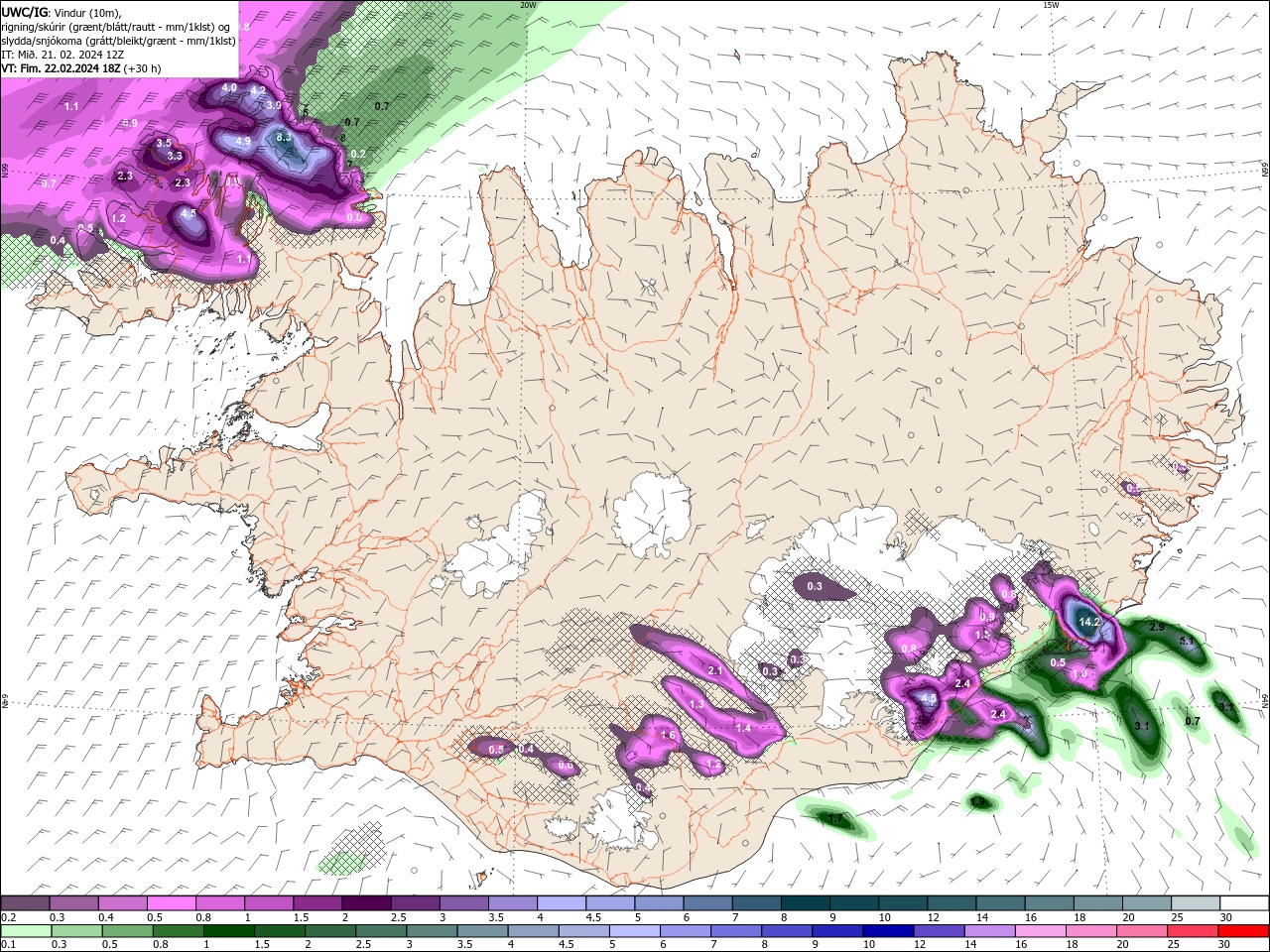Click the light grey 25 swatch in the snow legend

(x=1197, y=903)
